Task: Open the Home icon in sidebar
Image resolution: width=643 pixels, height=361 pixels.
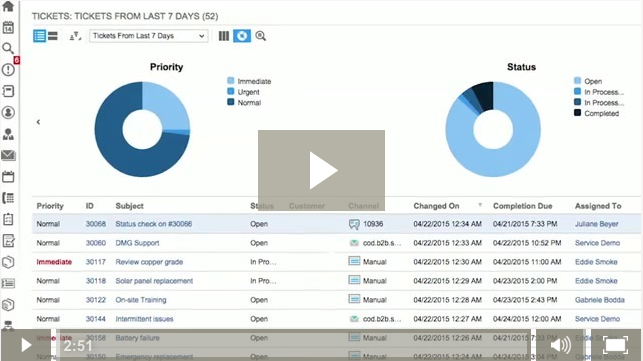Action: pyautogui.click(x=8, y=6)
